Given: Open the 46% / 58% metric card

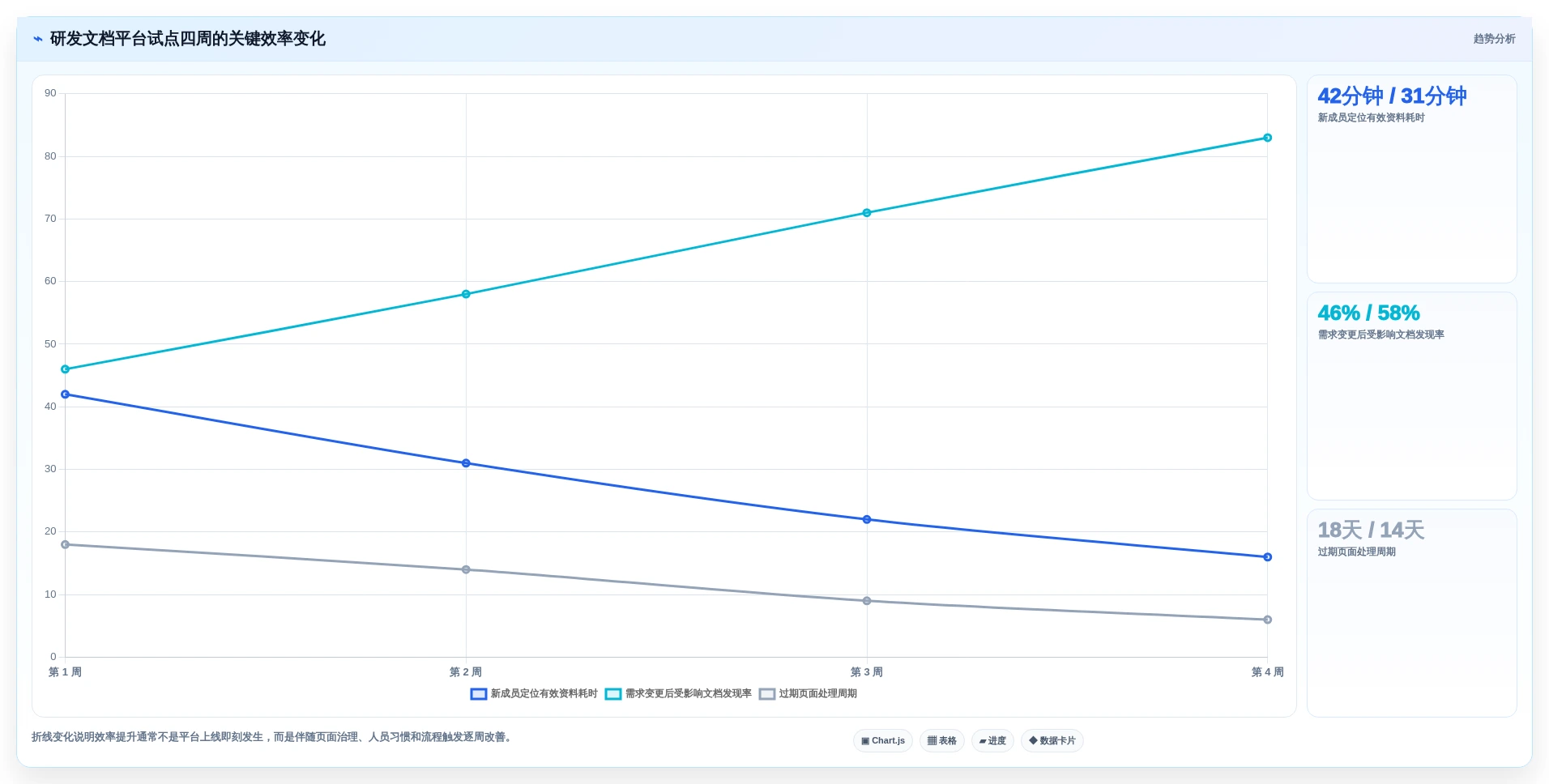Looking at the screenshot, I should point(1412,396).
